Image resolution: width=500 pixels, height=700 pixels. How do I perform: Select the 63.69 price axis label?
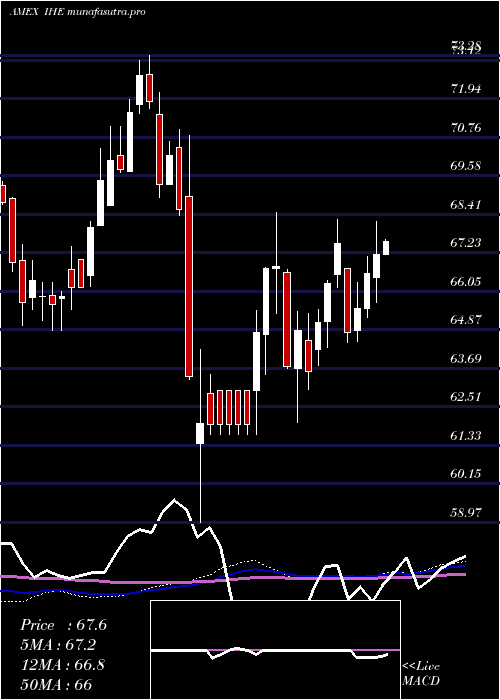[466, 358]
